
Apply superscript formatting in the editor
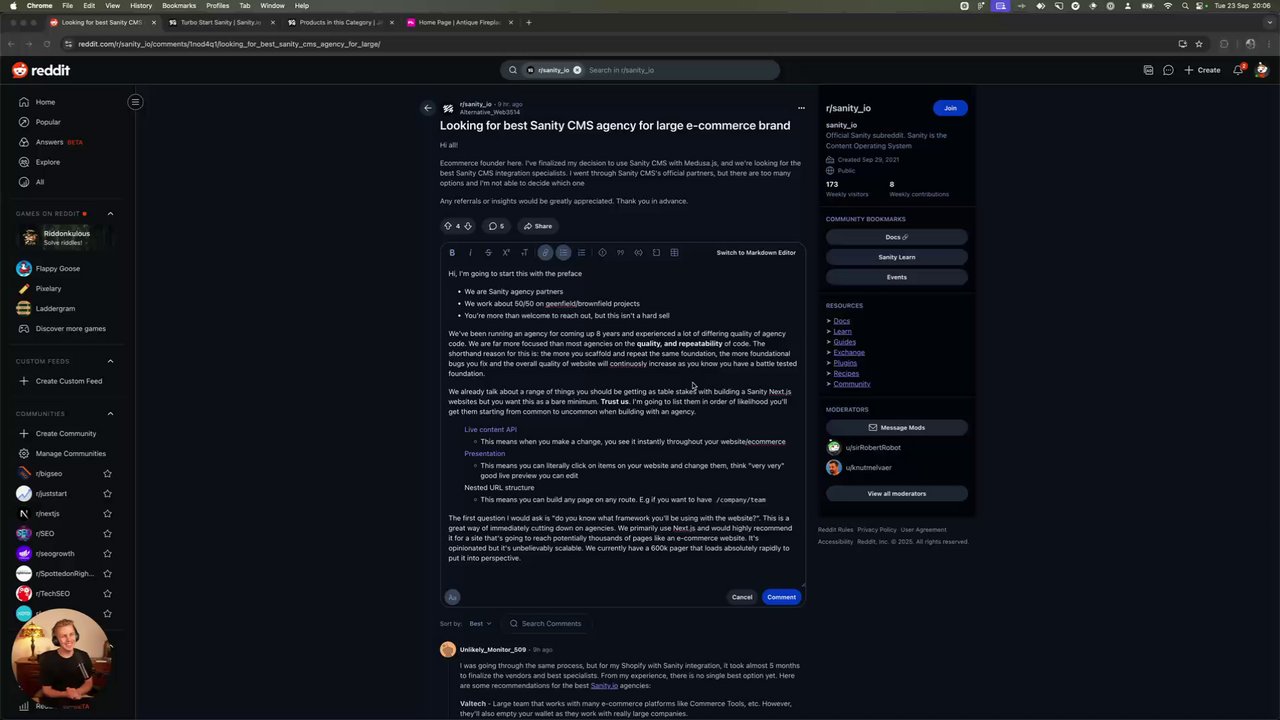(x=506, y=253)
